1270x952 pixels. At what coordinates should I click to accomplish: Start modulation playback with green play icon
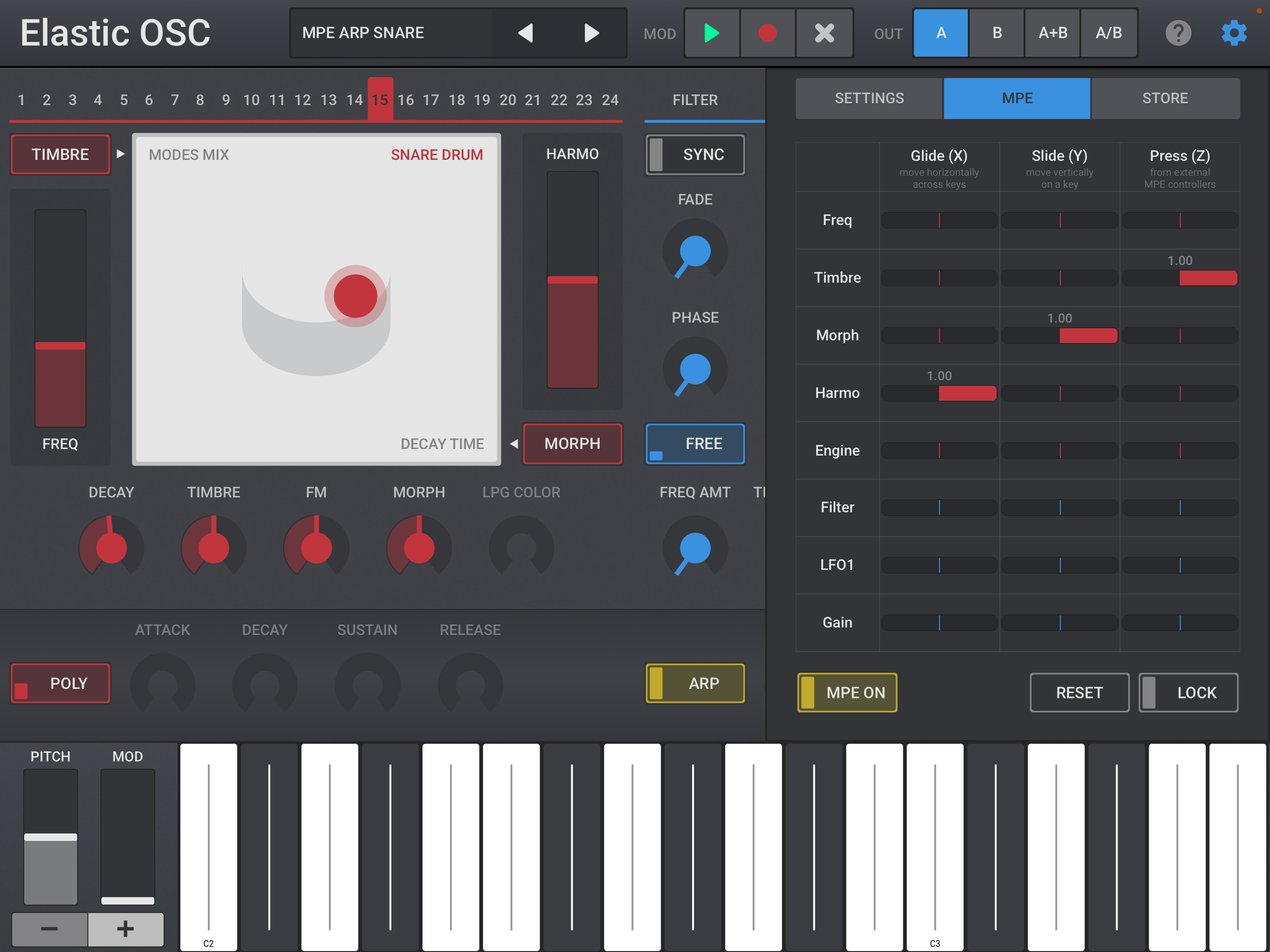[x=712, y=33]
